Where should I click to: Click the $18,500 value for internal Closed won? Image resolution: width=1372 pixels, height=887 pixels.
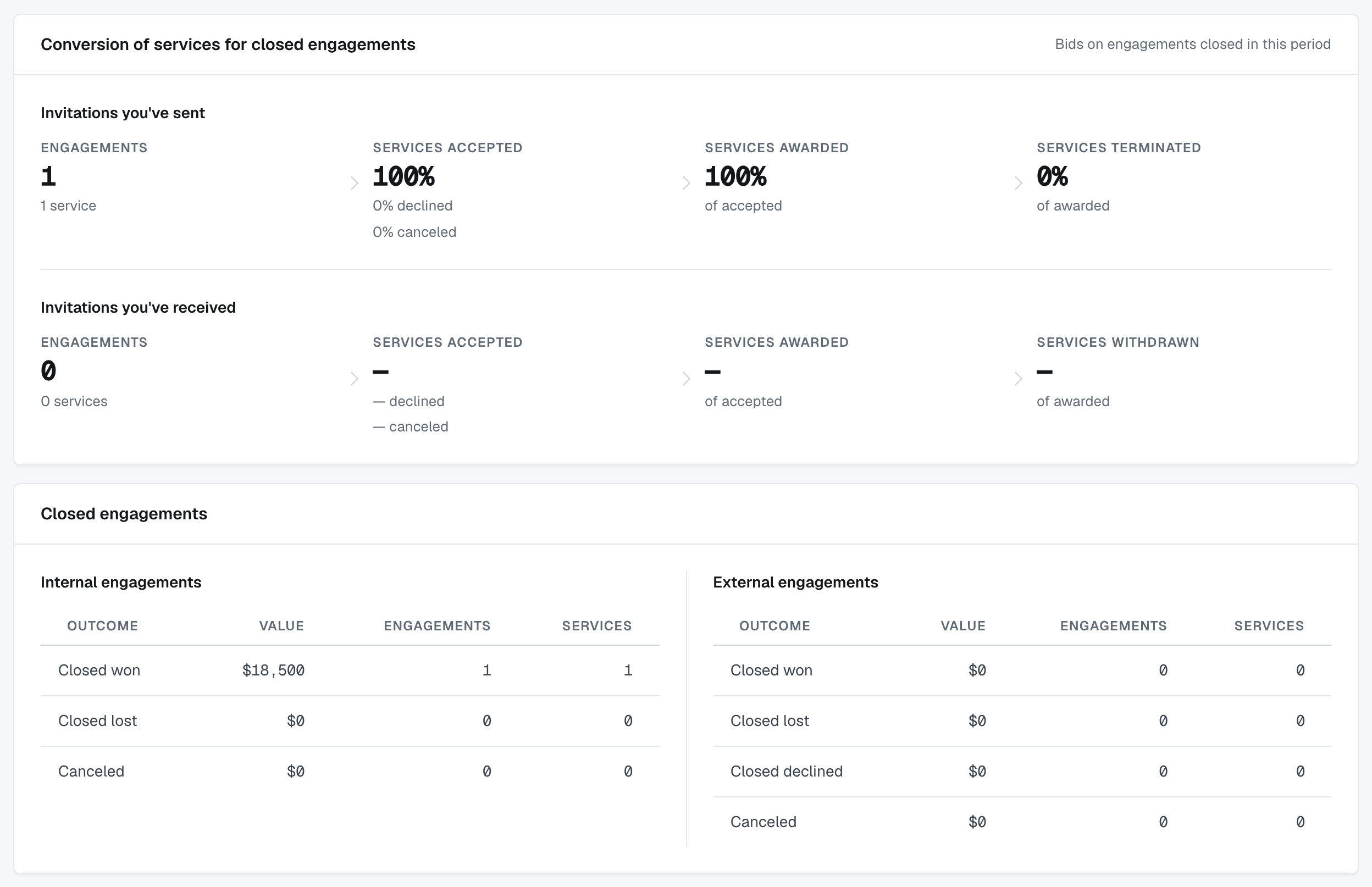pos(273,670)
